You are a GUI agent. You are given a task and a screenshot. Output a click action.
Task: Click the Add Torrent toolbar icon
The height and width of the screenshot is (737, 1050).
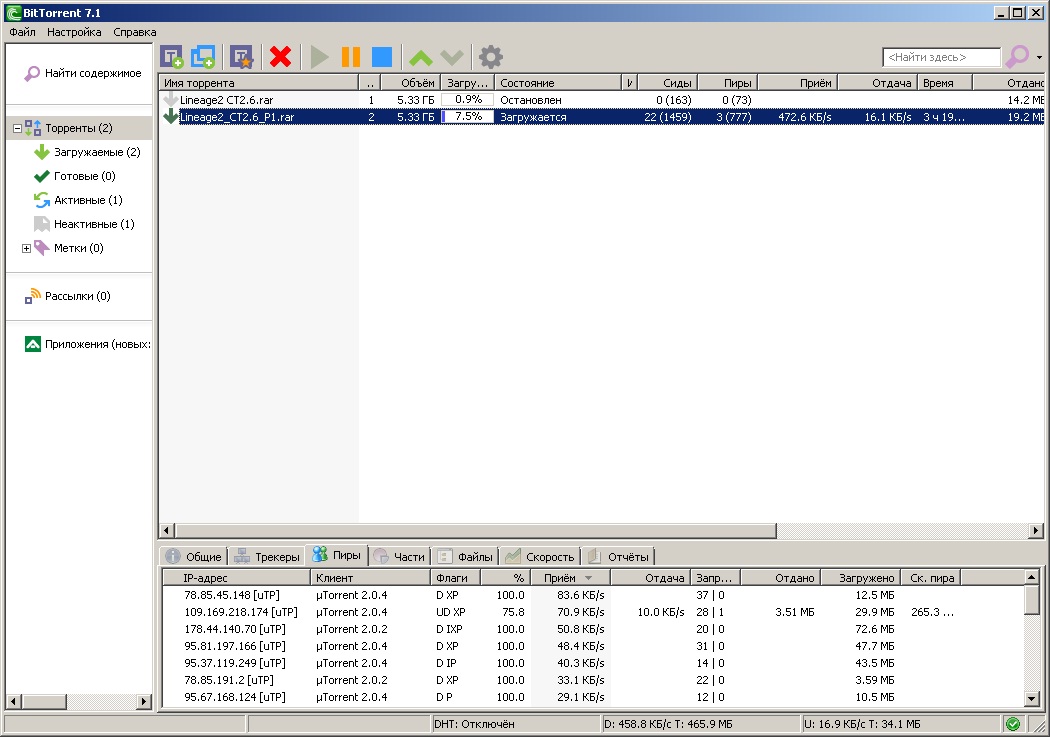pyautogui.click(x=171, y=57)
